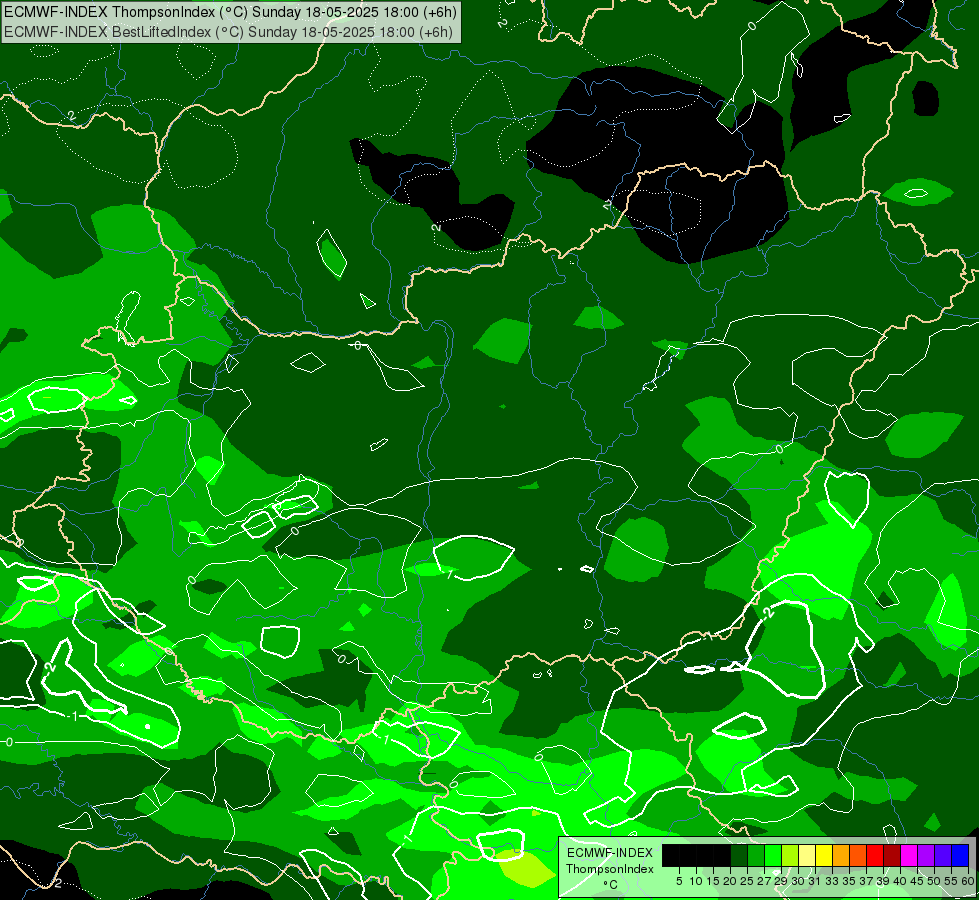Select the dark green 20-25 legend swatch
This screenshot has width=979, height=900.
[x=739, y=855]
